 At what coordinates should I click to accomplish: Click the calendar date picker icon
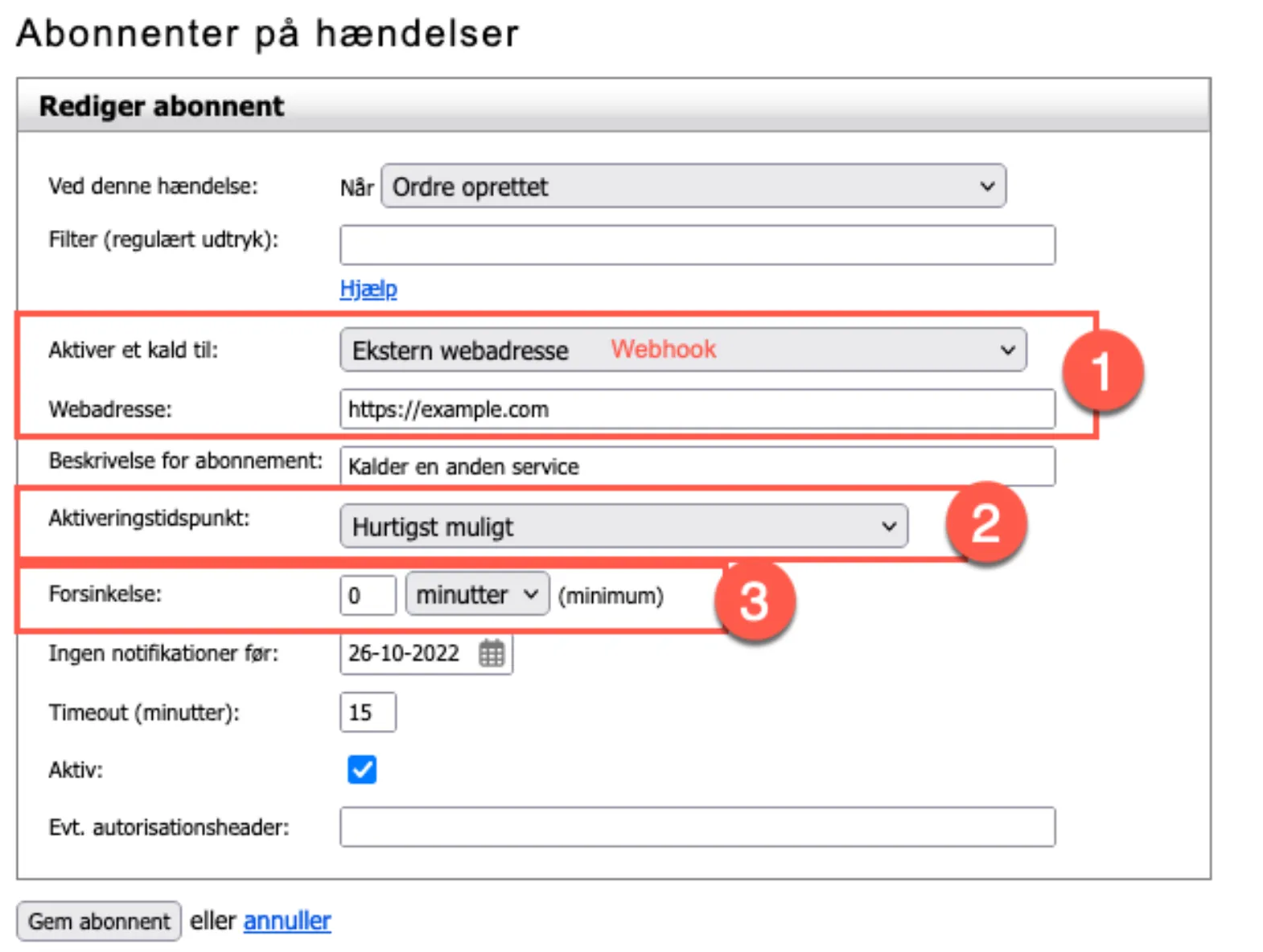(492, 653)
